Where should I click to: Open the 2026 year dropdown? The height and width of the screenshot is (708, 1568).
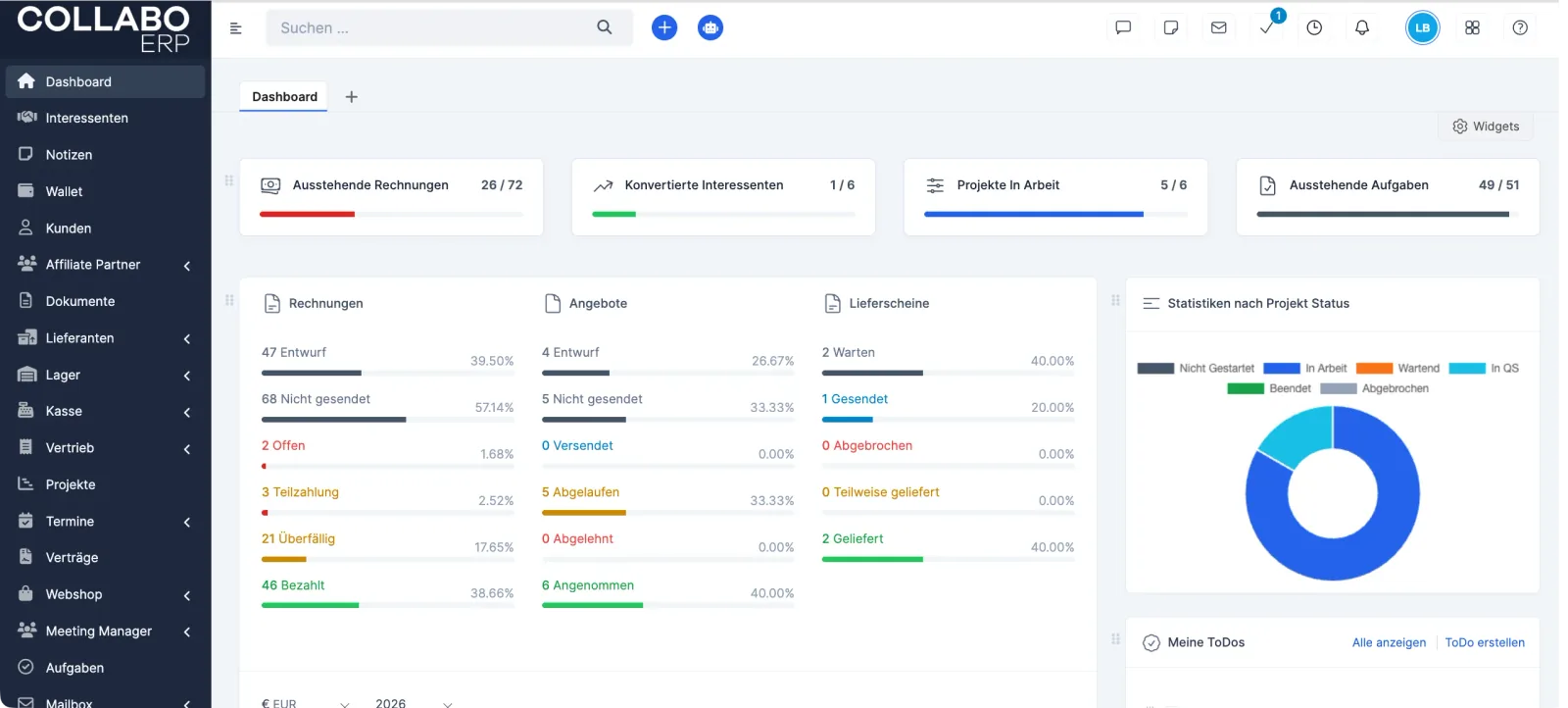pyautogui.click(x=414, y=703)
